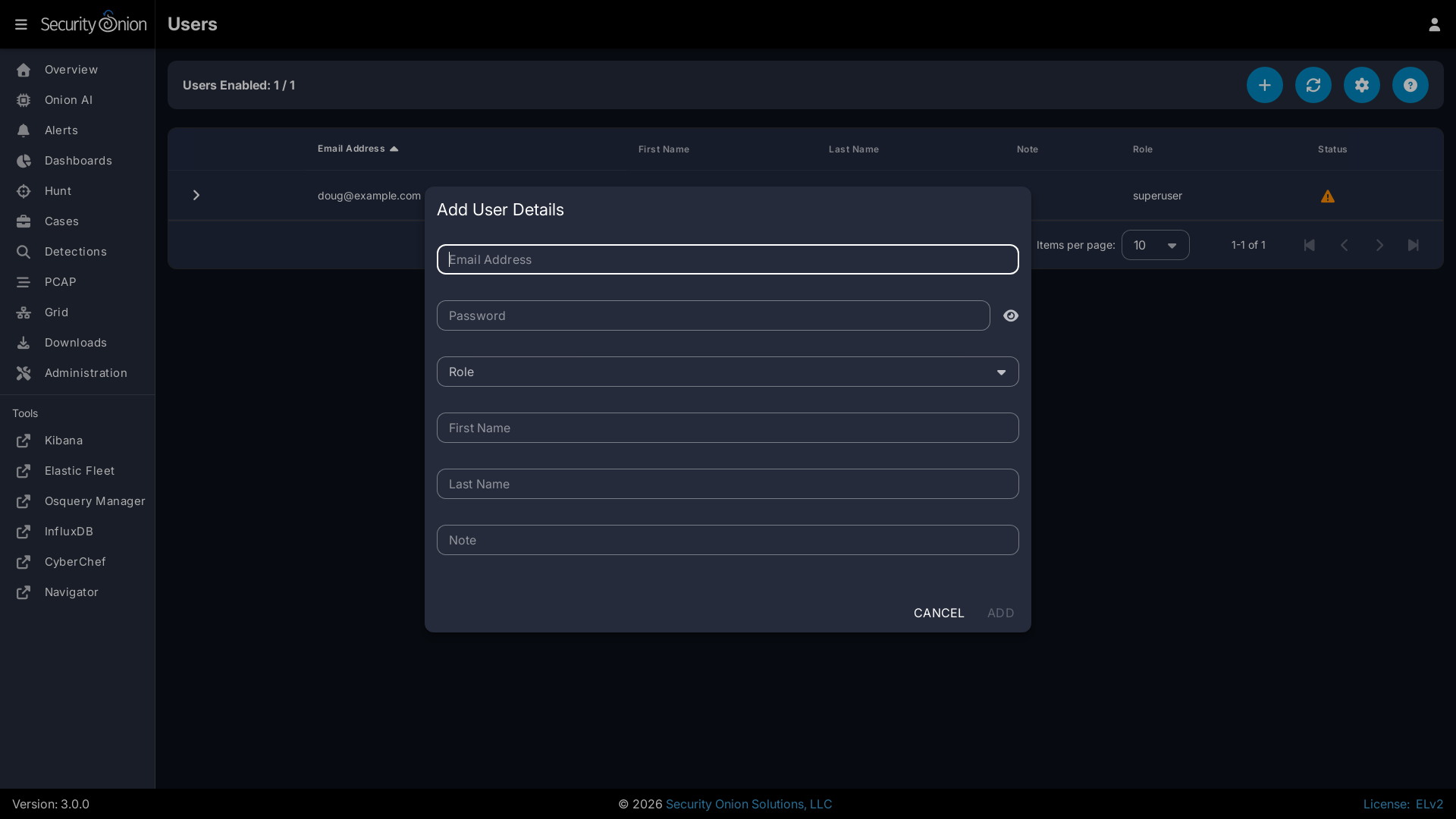
Task: Click the user account profile icon
Action: click(x=1434, y=24)
